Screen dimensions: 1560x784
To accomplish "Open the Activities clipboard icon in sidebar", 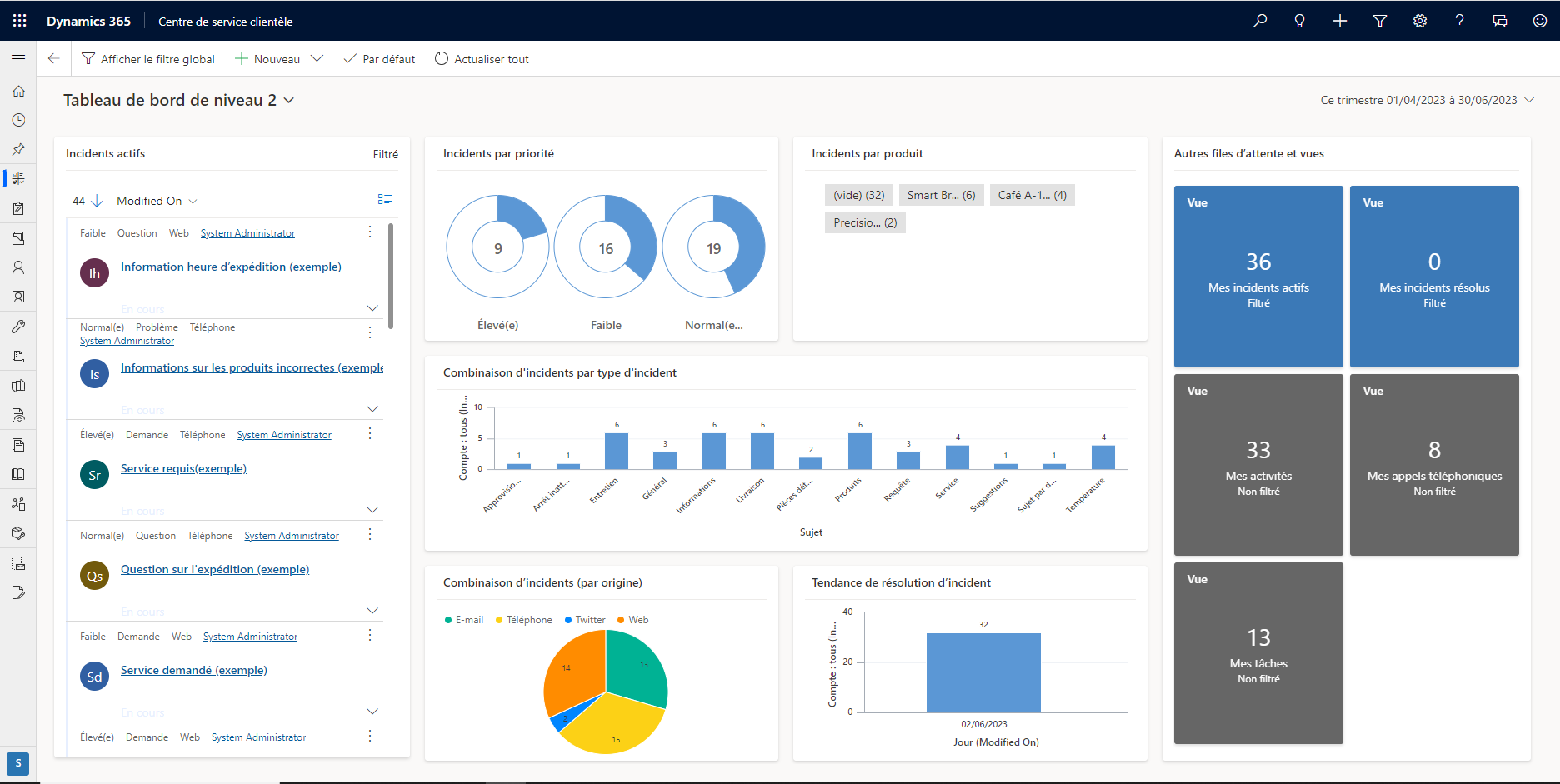I will [x=18, y=208].
